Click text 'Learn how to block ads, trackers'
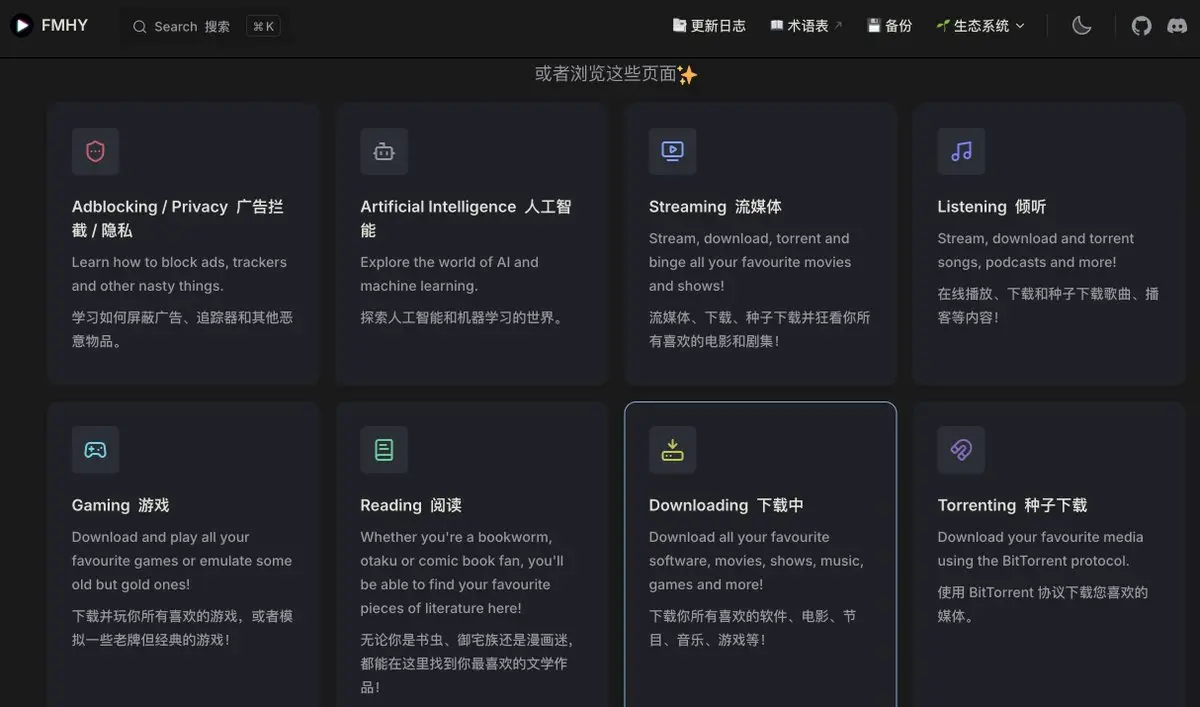This screenshot has width=1200, height=707. [179, 262]
